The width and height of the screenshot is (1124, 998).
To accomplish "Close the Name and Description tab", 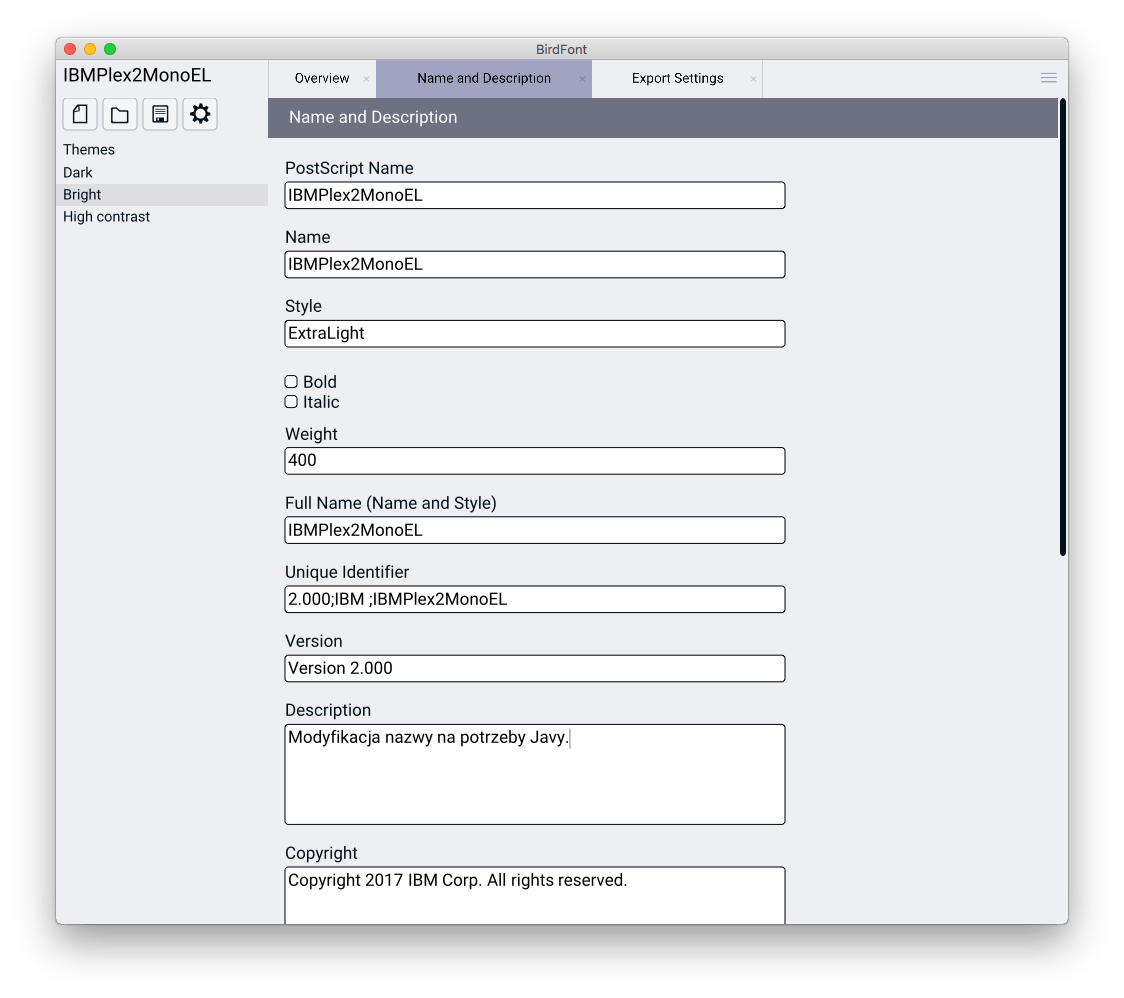I will tap(582, 79).
